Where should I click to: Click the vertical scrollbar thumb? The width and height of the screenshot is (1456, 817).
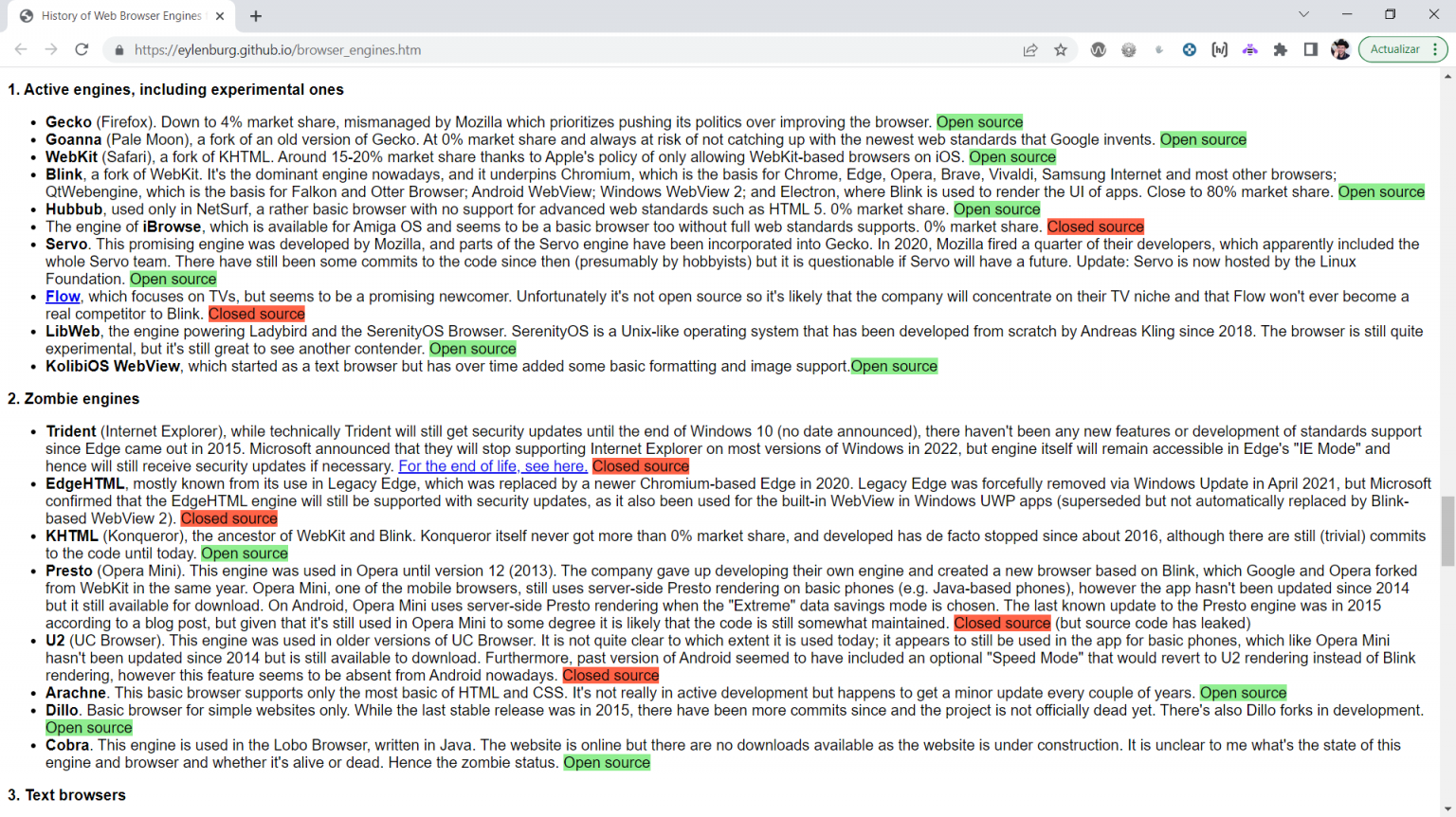[1447, 531]
